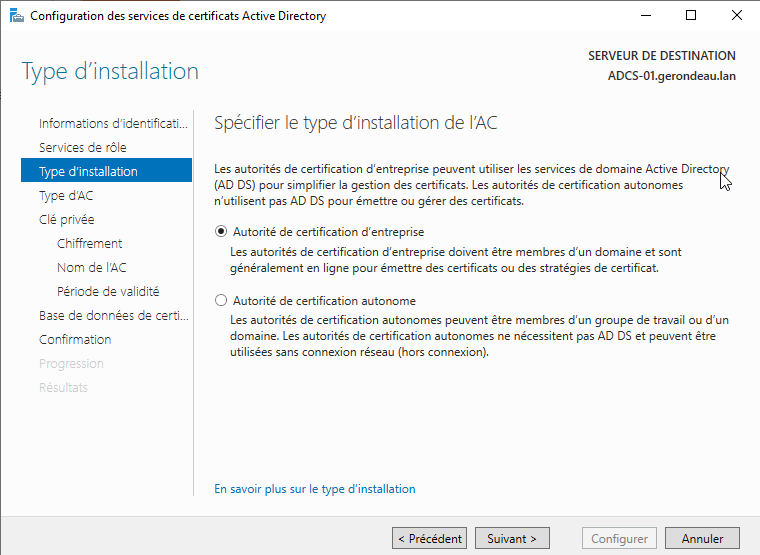Screen dimensions: 760x555
Task: Go to Période de validité sub-step
Action: pyautogui.click(x=108, y=292)
